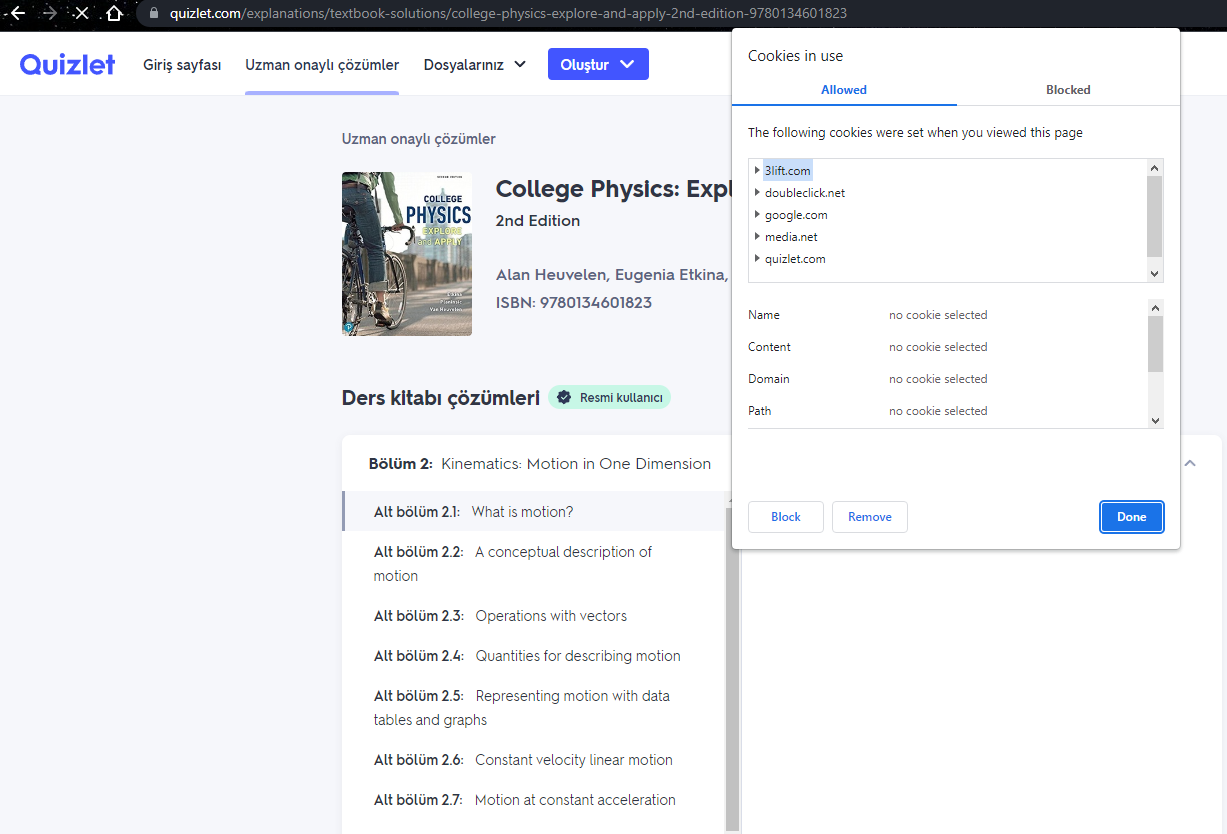Image resolution: width=1227 pixels, height=834 pixels.
Task: Click the cookie list scroll up arrow
Action: (1155, 168)
